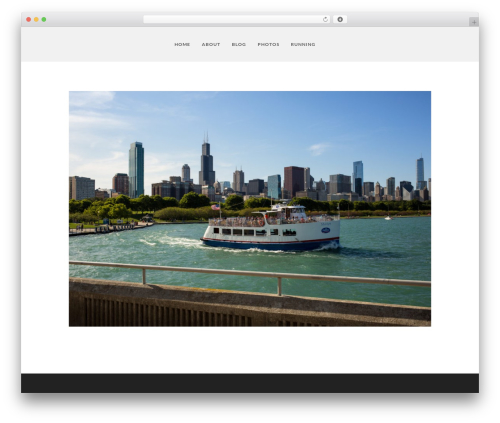
Task: Click the reader/download icon beside address bar
Action: tap(340, 19)
